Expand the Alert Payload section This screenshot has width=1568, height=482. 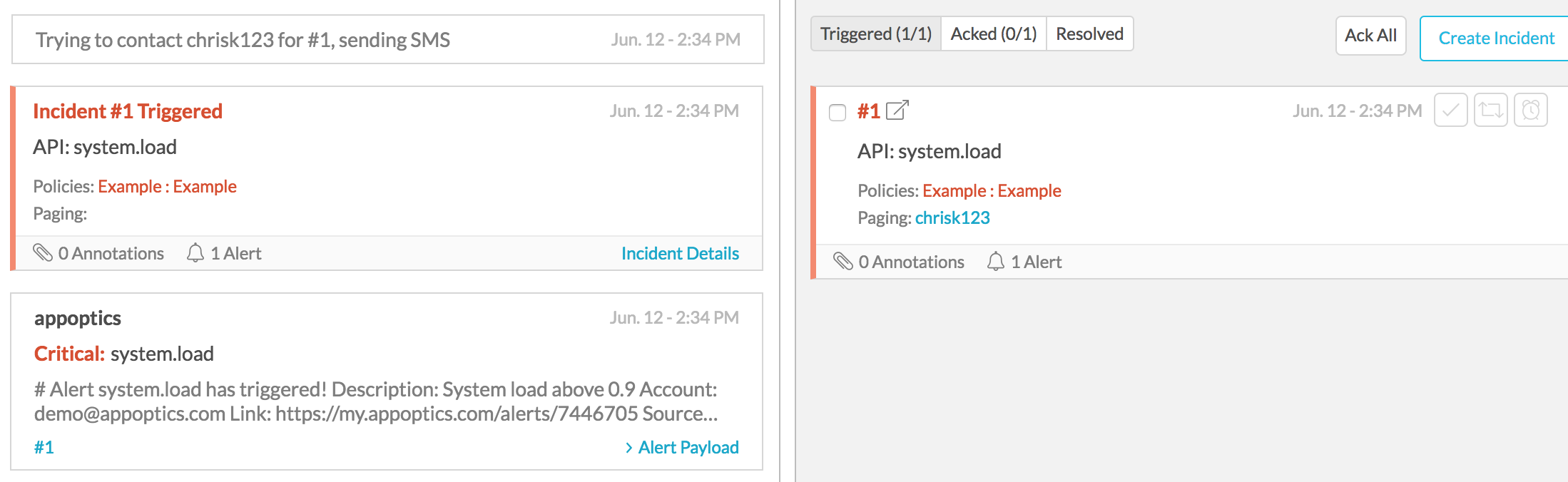click(x=682, y=447)
